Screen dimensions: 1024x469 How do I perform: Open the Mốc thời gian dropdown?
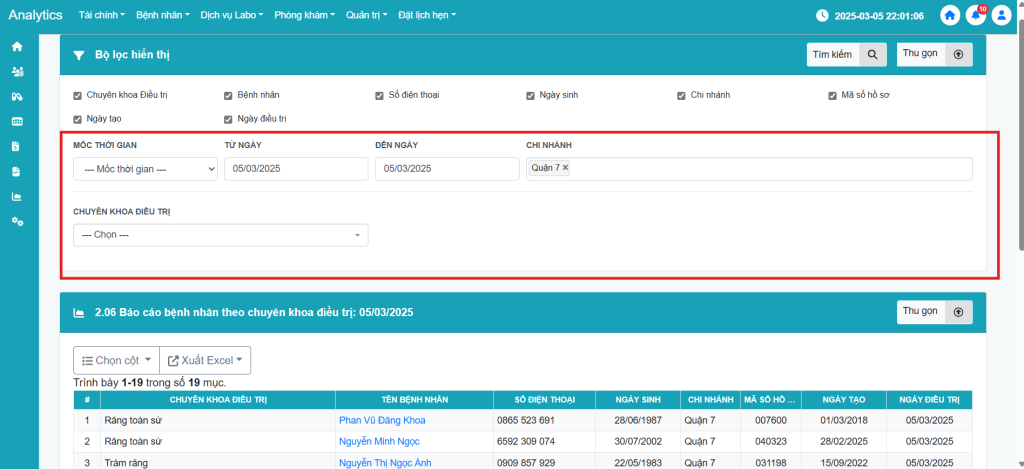[x=145, y=169]
